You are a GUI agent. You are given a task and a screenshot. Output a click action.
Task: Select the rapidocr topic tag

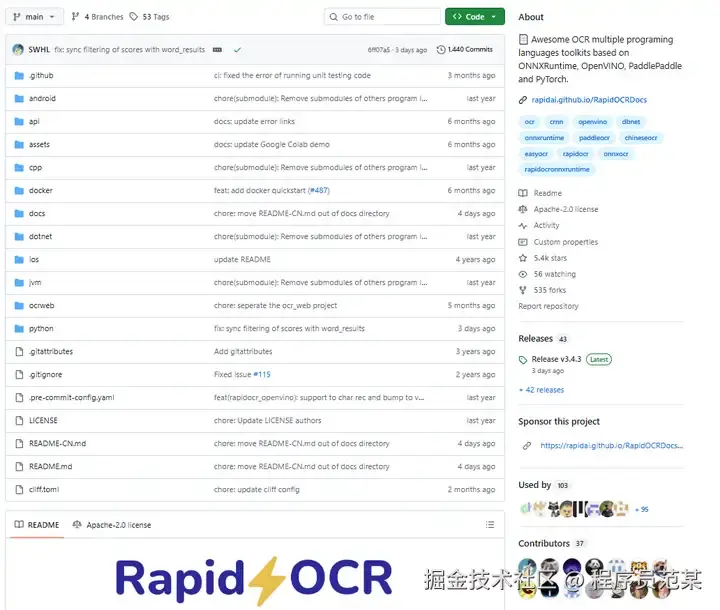pos(575,154)
